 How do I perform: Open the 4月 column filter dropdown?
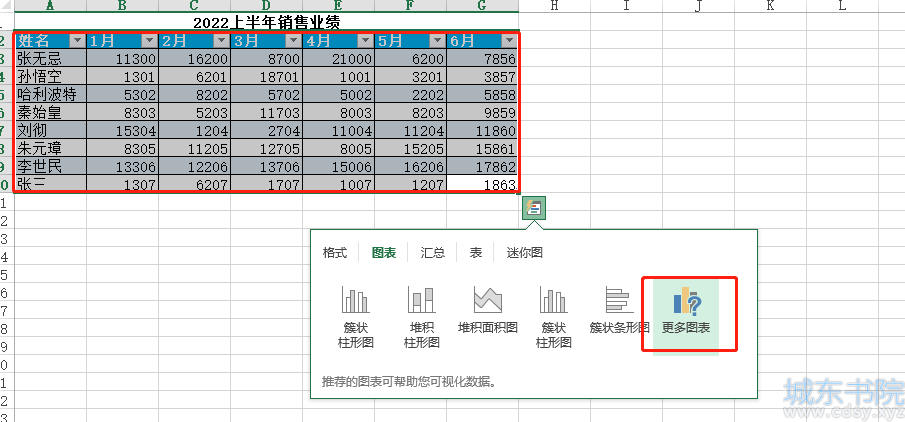pos(365,40)
